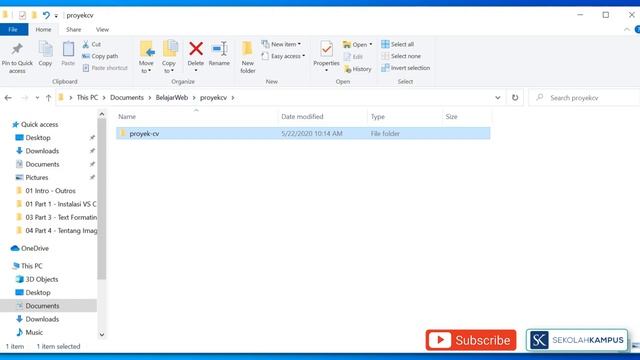Click Documents in the address path

(x=127, y=98)
